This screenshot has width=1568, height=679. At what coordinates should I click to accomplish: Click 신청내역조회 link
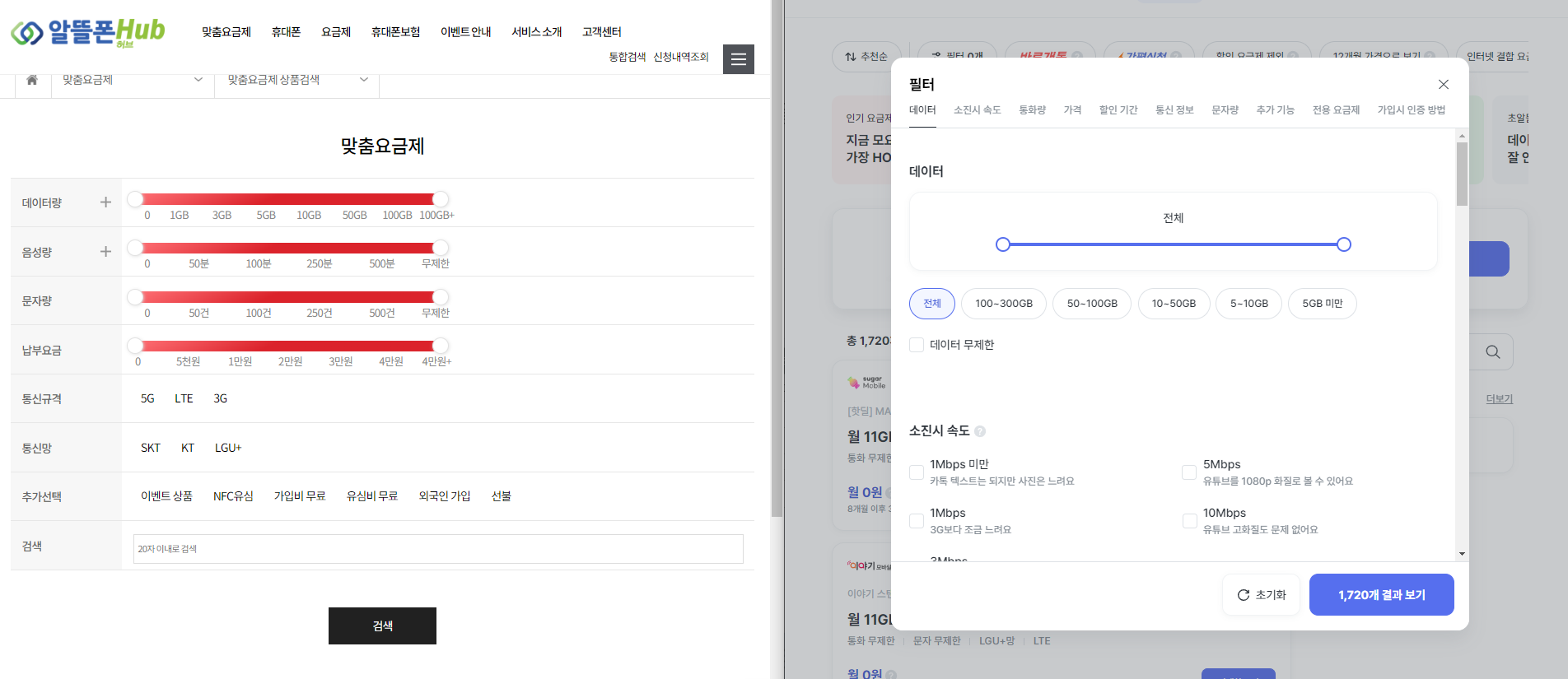(681, 57)
